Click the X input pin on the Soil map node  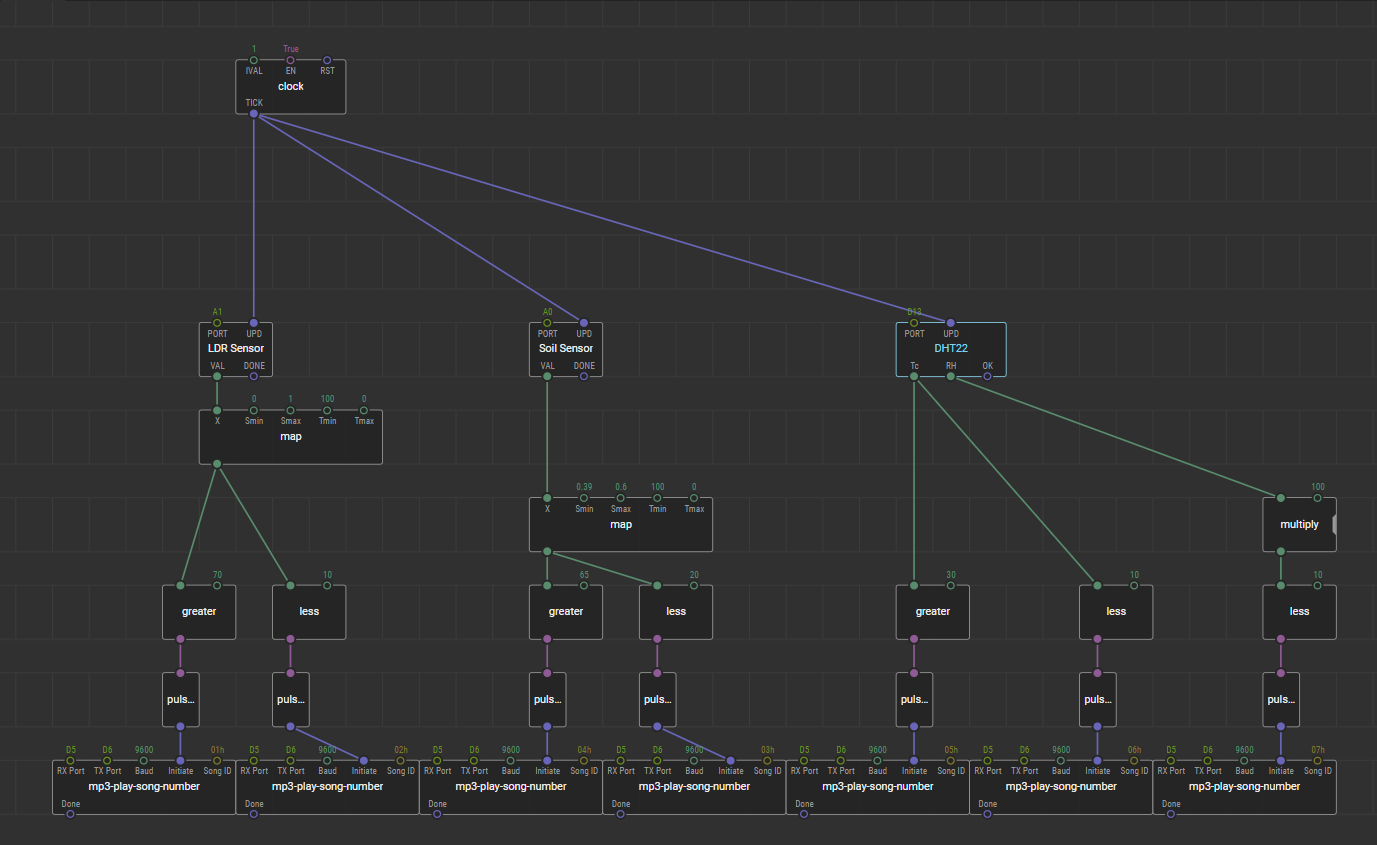[x=547, y=498]
